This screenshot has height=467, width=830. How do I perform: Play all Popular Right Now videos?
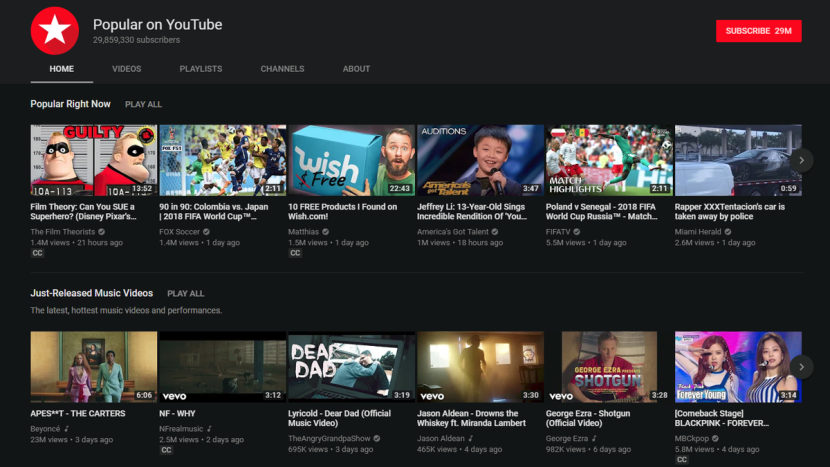[143, 105]
